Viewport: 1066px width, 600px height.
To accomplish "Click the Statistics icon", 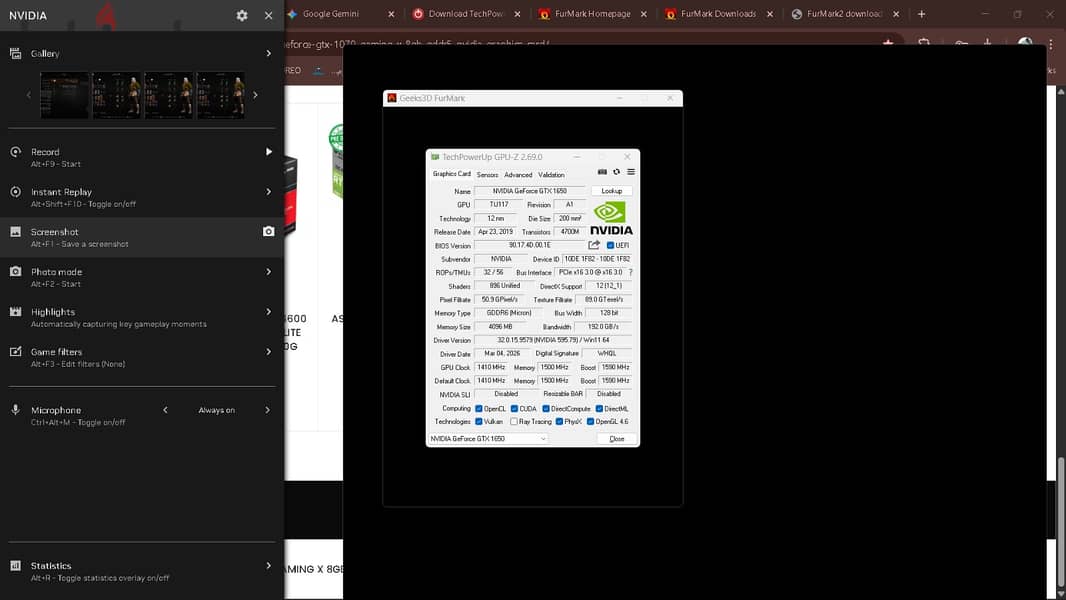I will 16,565.
